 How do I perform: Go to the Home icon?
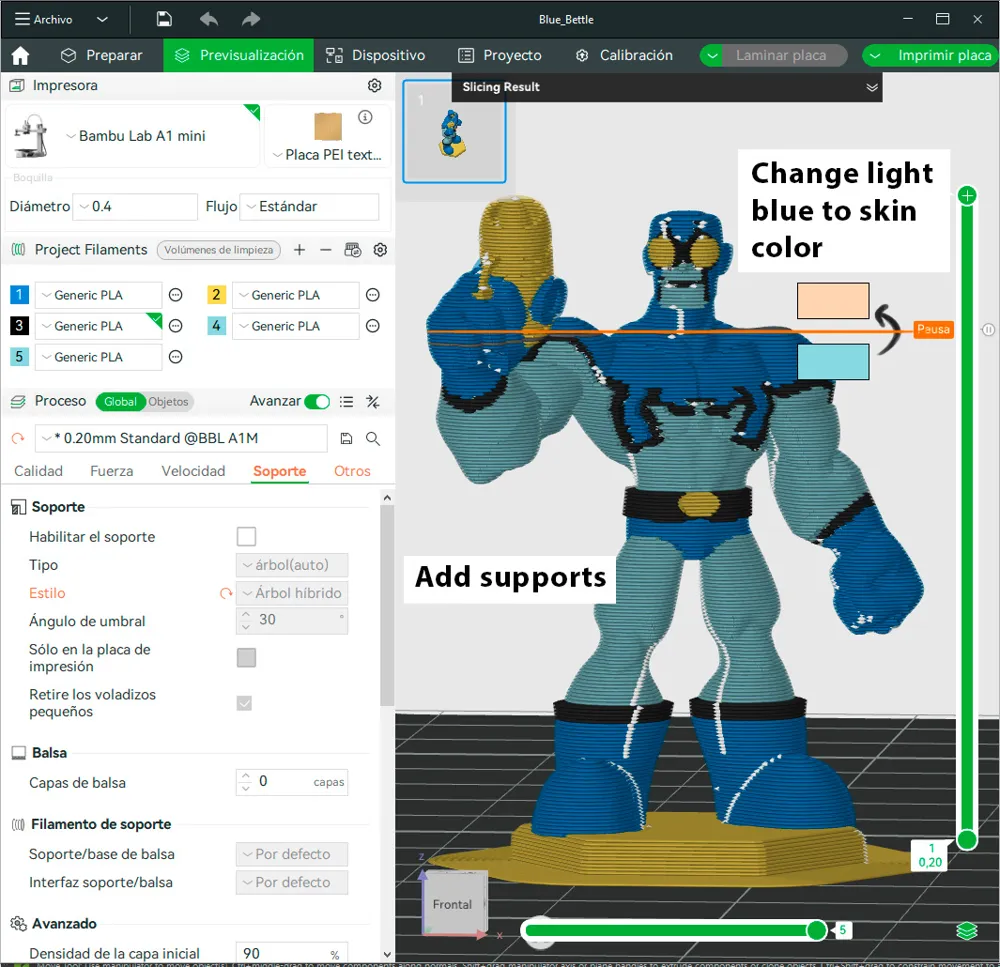tap(20, 55)
